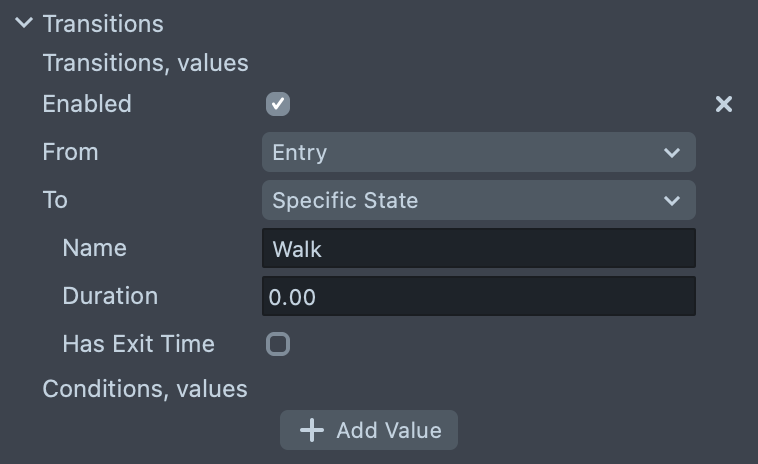The height and width of the screenshot is (464, 758).
Task: Open the From dropdown showing Entry
Action: tap(478, 152)
